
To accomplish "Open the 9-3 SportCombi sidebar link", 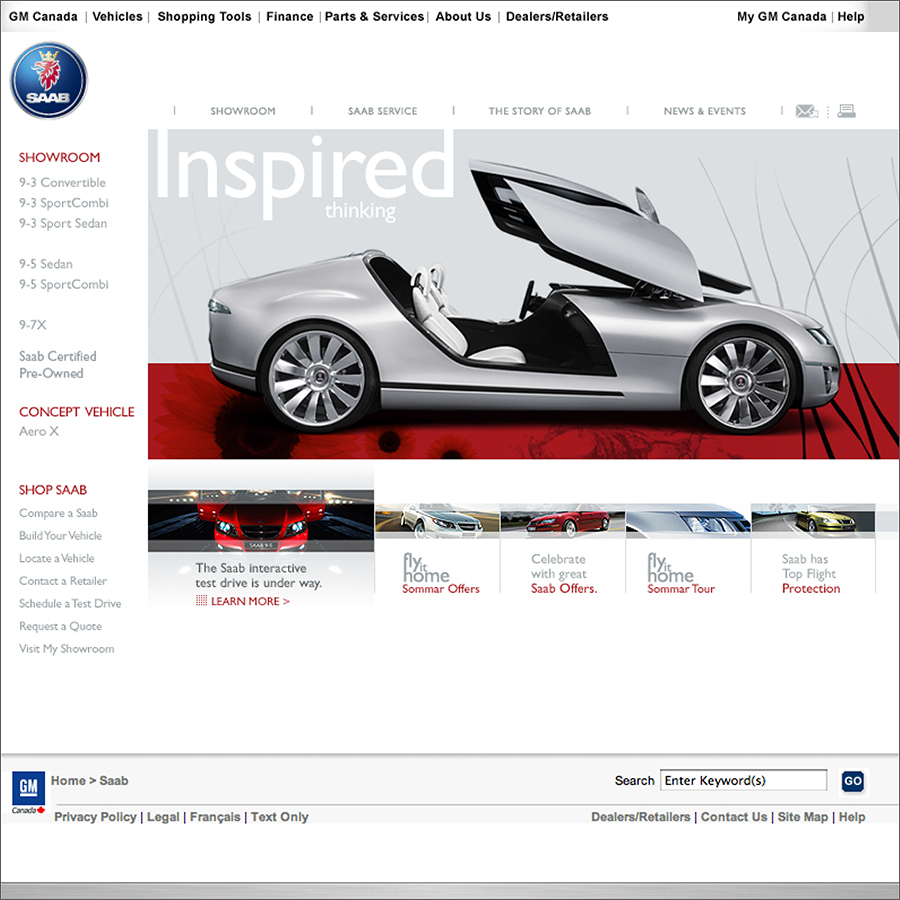I will click(x=63, y=203).
